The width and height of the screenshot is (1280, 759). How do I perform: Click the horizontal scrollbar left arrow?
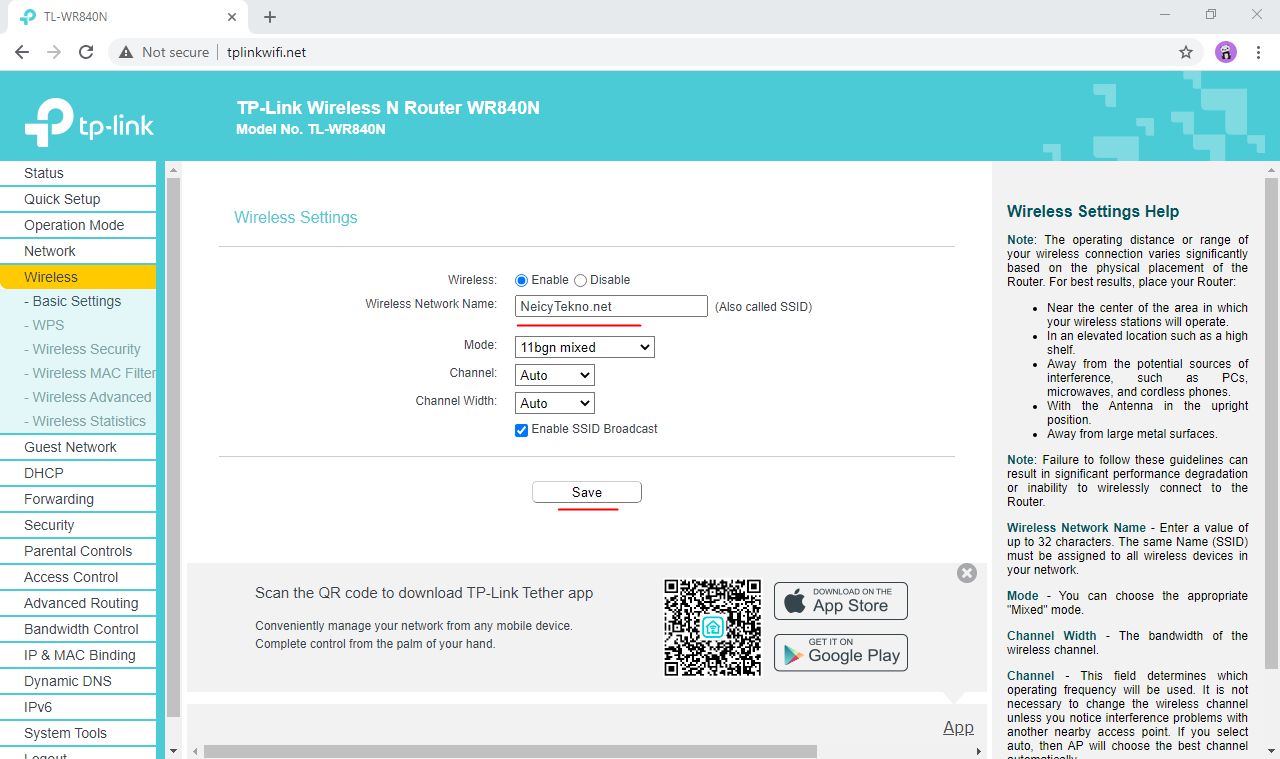pyautogui.click(x=195, y=751)
